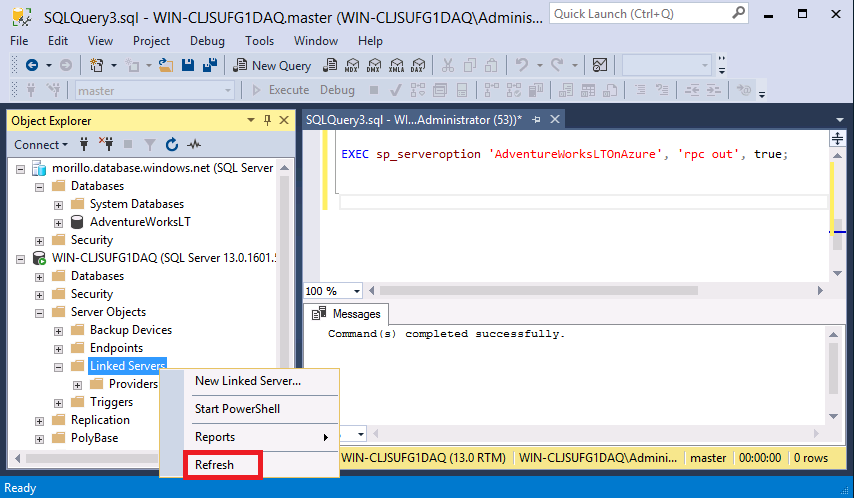Click the DMX query icon
Screen dimensions: 854x498
tap(374, 65)
